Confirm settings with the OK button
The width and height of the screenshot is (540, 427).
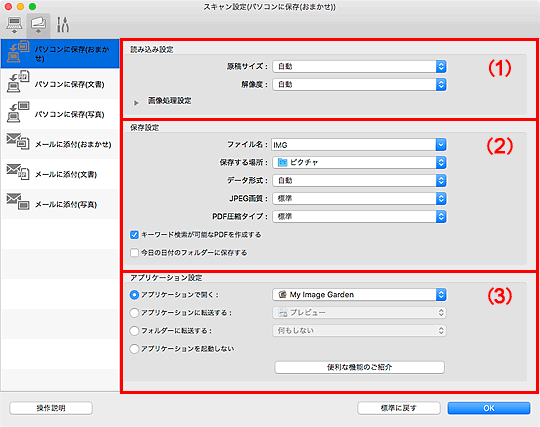click(489, 408)
